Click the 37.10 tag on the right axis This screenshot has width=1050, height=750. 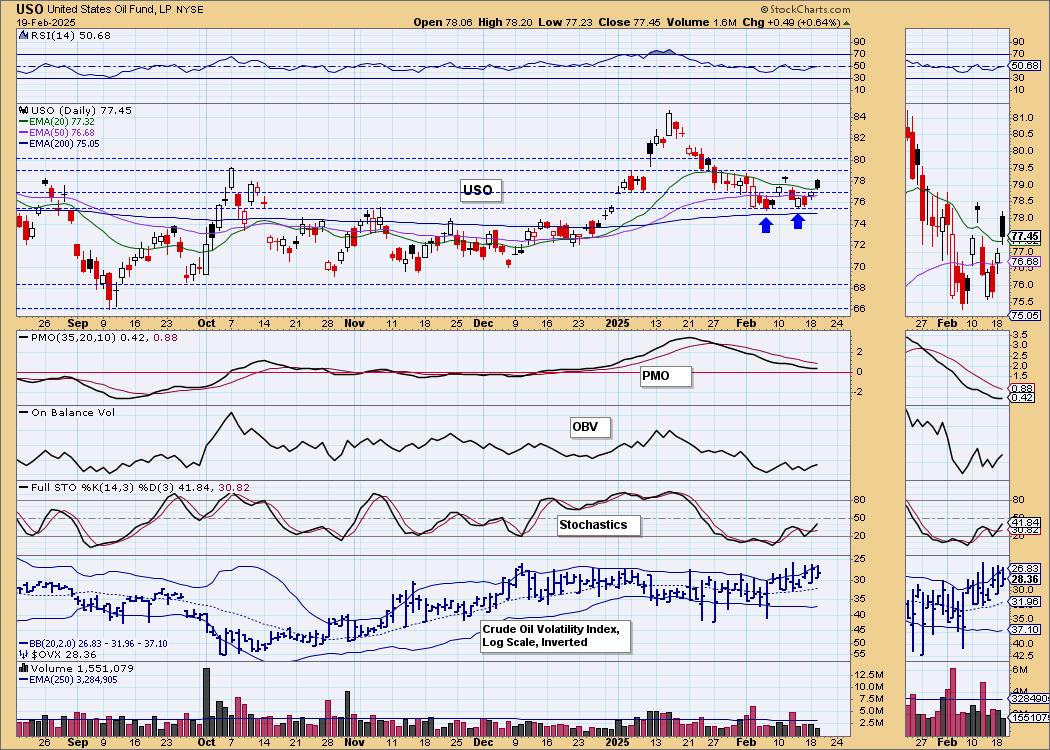1026,630
